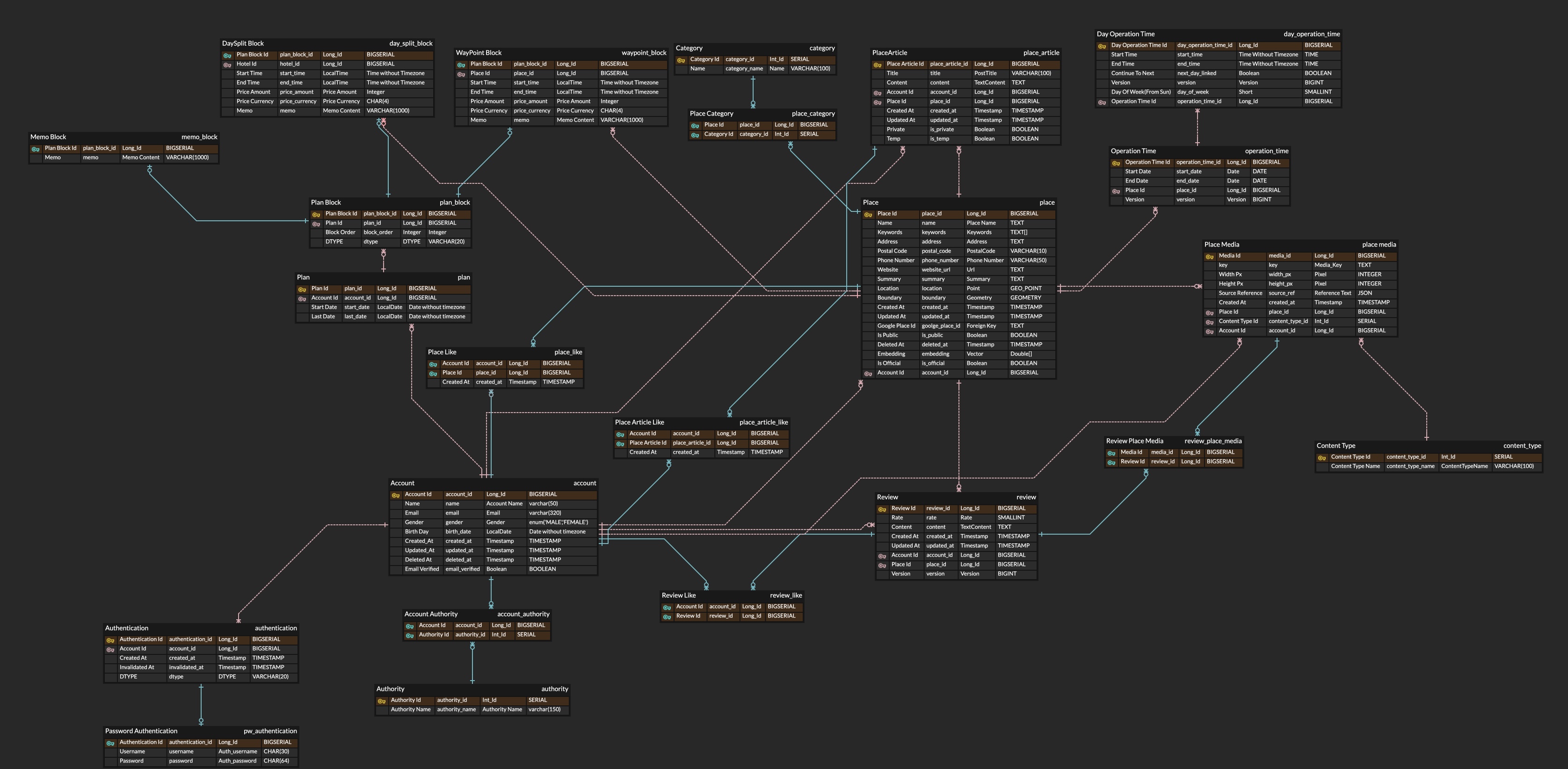Click the Category Id key icon in Category table
The image size is (1568, 769).
[x=681, y=60]
